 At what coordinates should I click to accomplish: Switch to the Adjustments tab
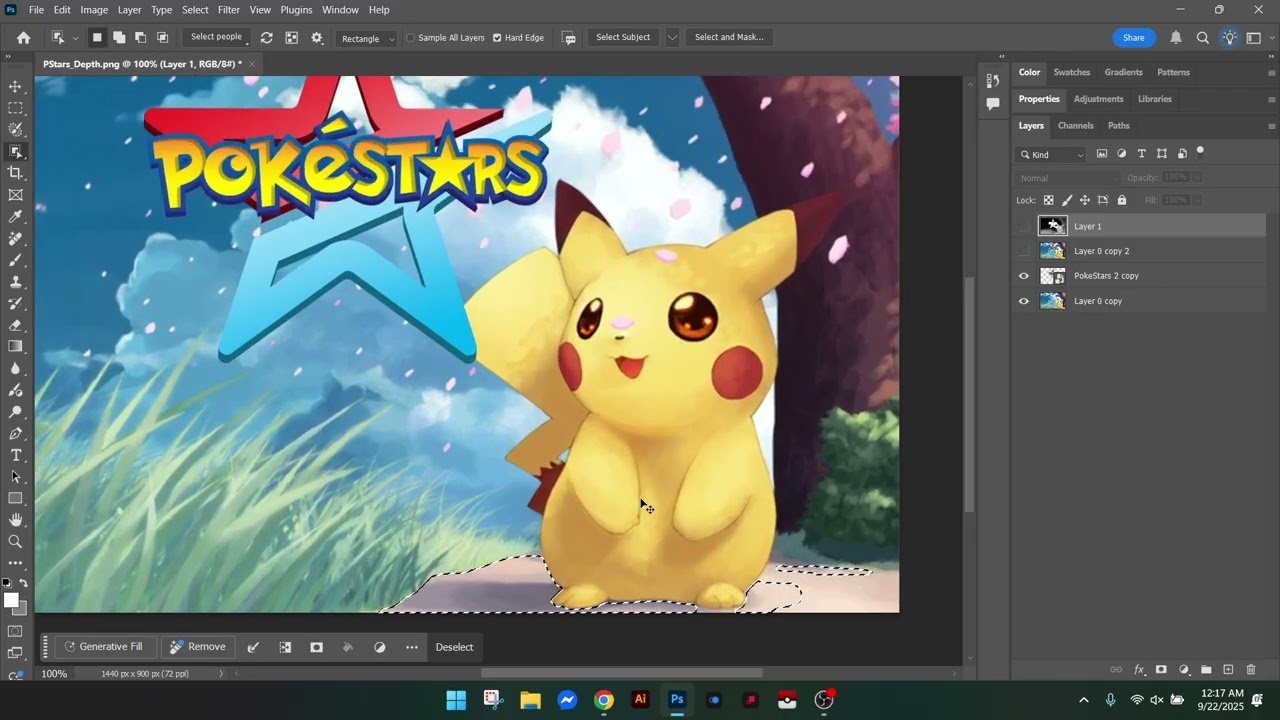tap(1098, 99)
